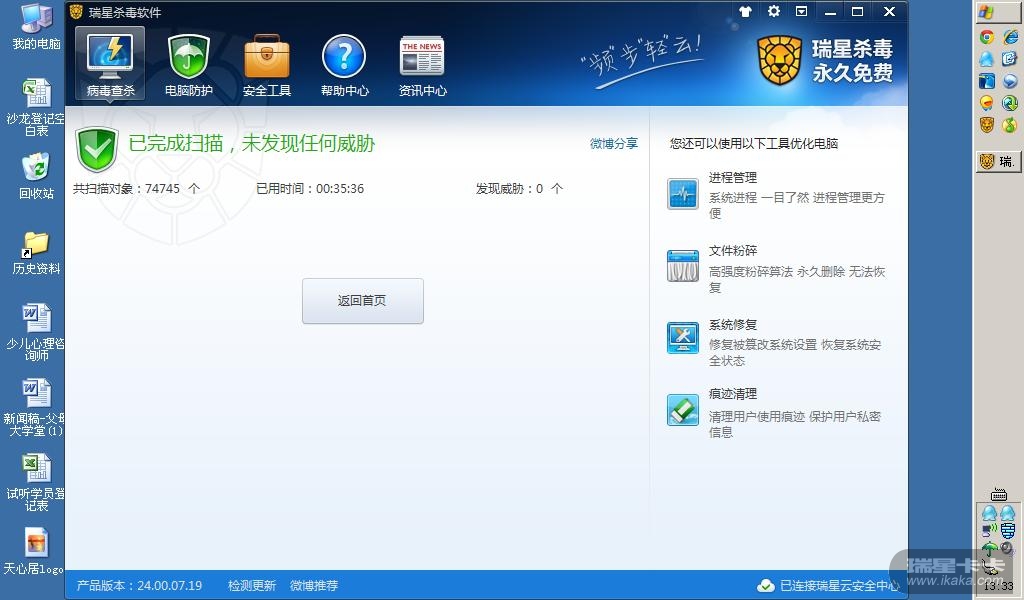Viewport: 1024px width, 600px height.
Task: Click the 微博分享 link
Action: [614, 143]
